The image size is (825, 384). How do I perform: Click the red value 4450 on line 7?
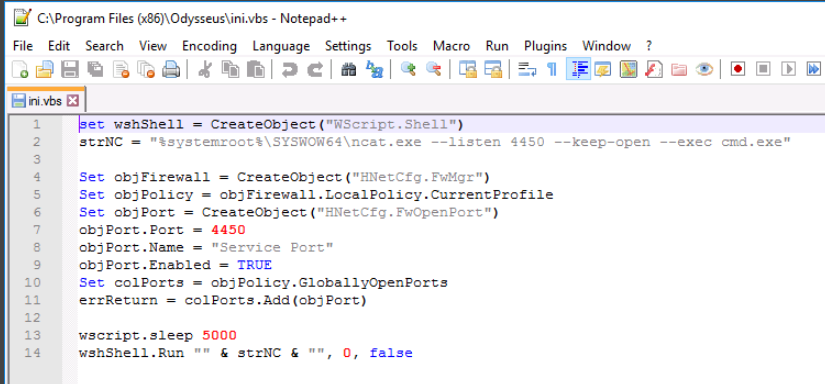pos(228,230)
